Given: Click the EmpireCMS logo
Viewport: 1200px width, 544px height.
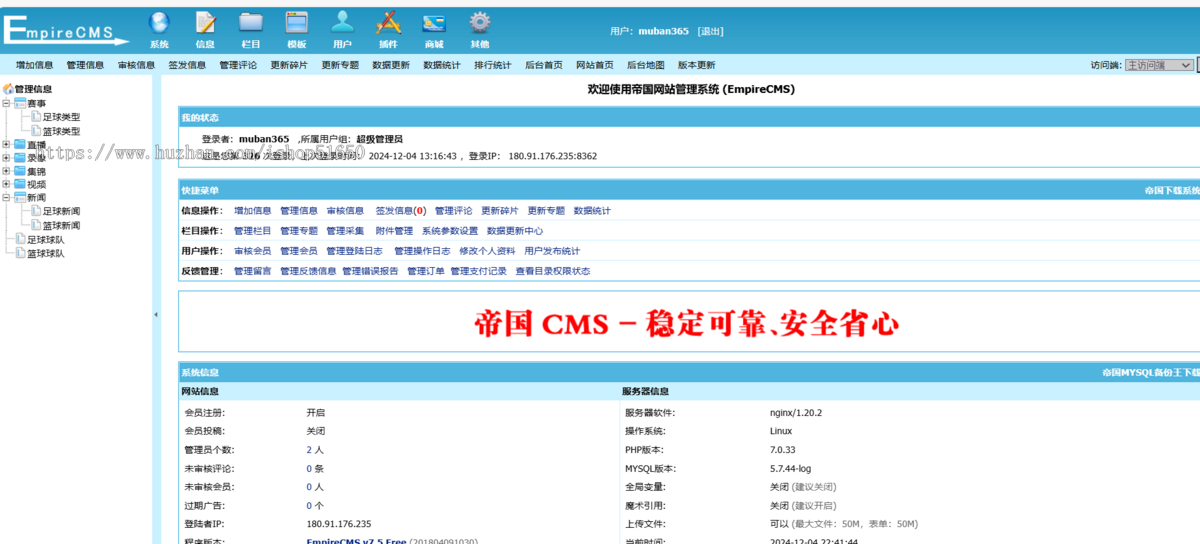Looking at the screenshot, I should [66, 31].
